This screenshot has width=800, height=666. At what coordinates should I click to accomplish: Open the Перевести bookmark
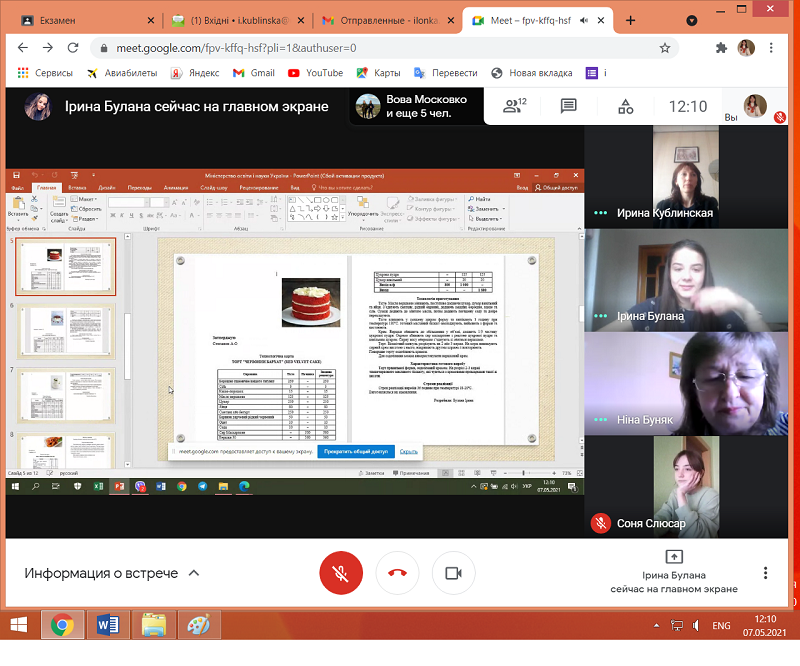click(x=446, y=73)
